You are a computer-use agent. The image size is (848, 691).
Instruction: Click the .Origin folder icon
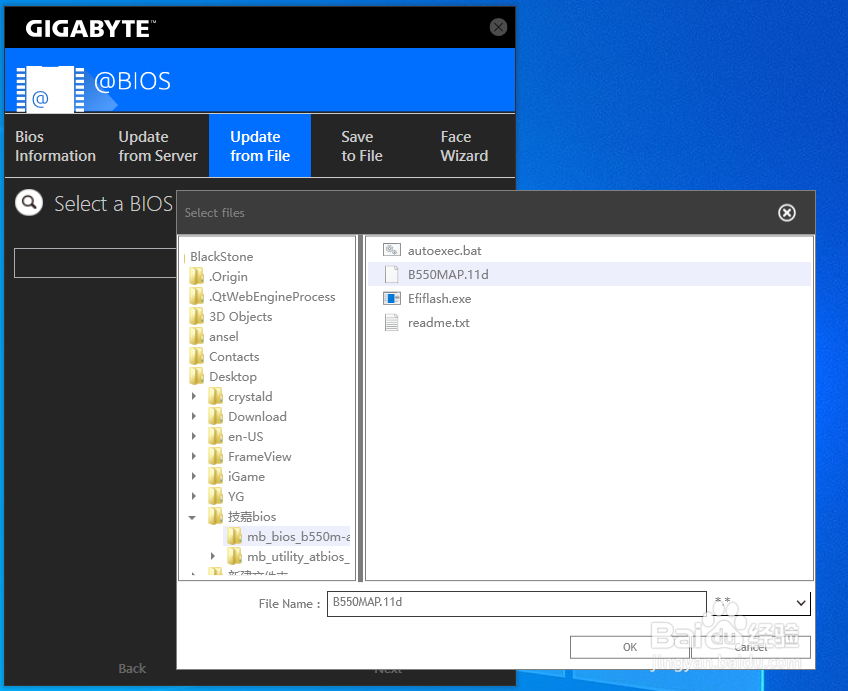tap(196, 276)
